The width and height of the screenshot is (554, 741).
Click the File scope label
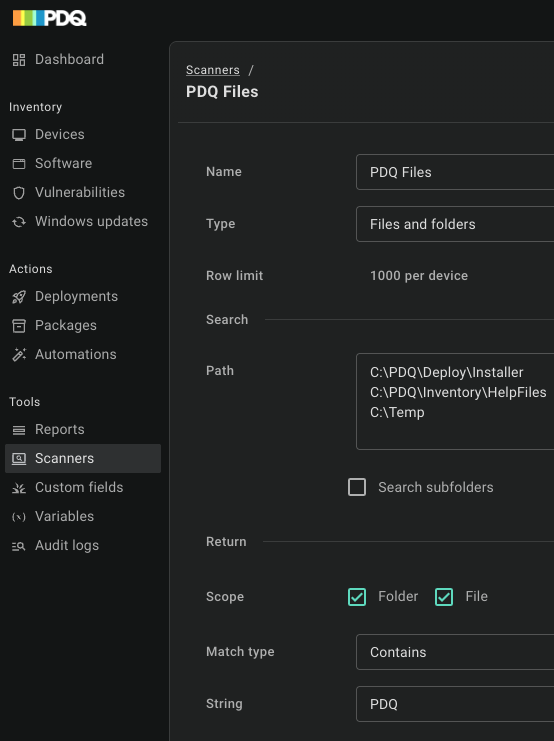pos(476,596)
